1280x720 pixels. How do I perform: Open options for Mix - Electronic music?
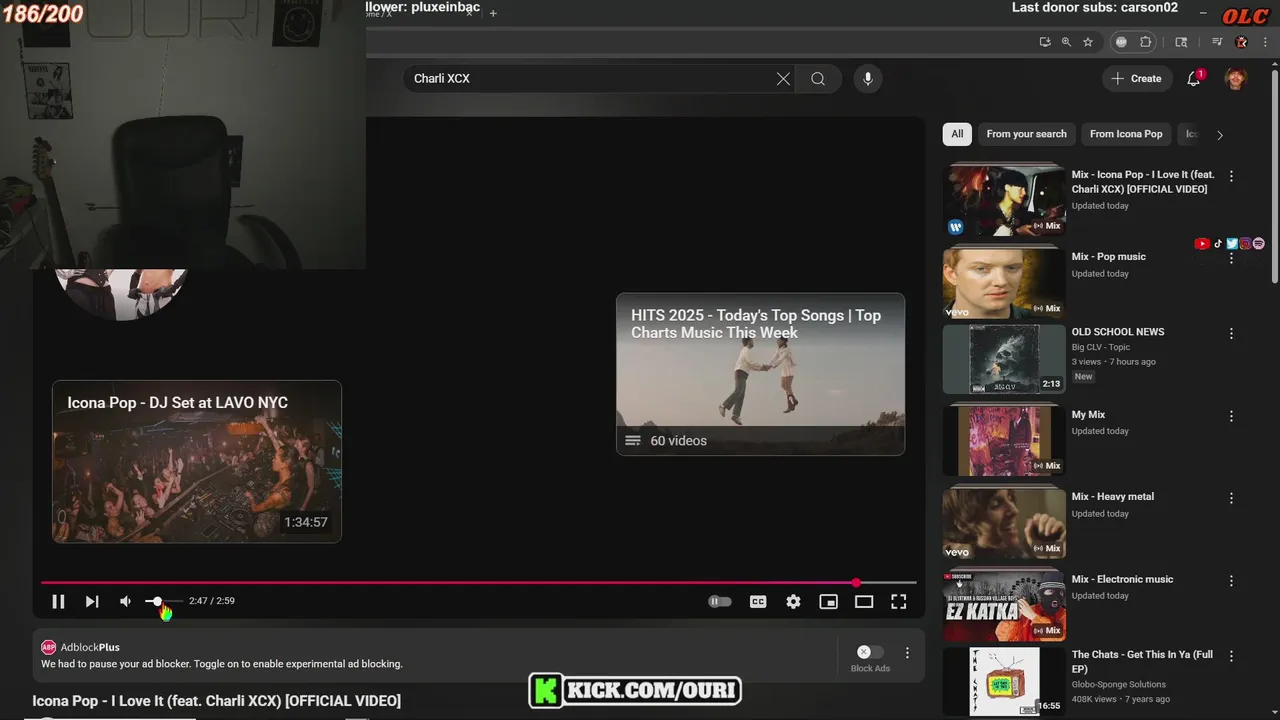[1231, 581]
